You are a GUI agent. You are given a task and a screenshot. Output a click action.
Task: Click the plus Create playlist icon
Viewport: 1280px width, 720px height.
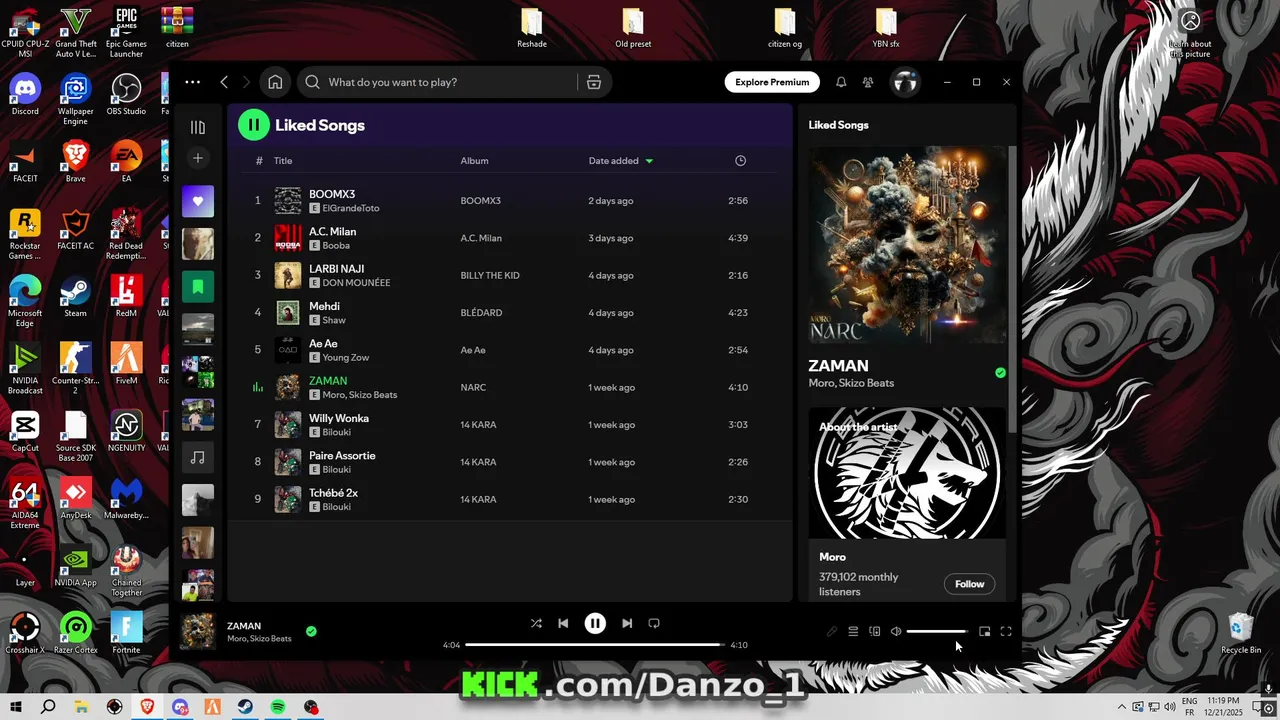198,158
